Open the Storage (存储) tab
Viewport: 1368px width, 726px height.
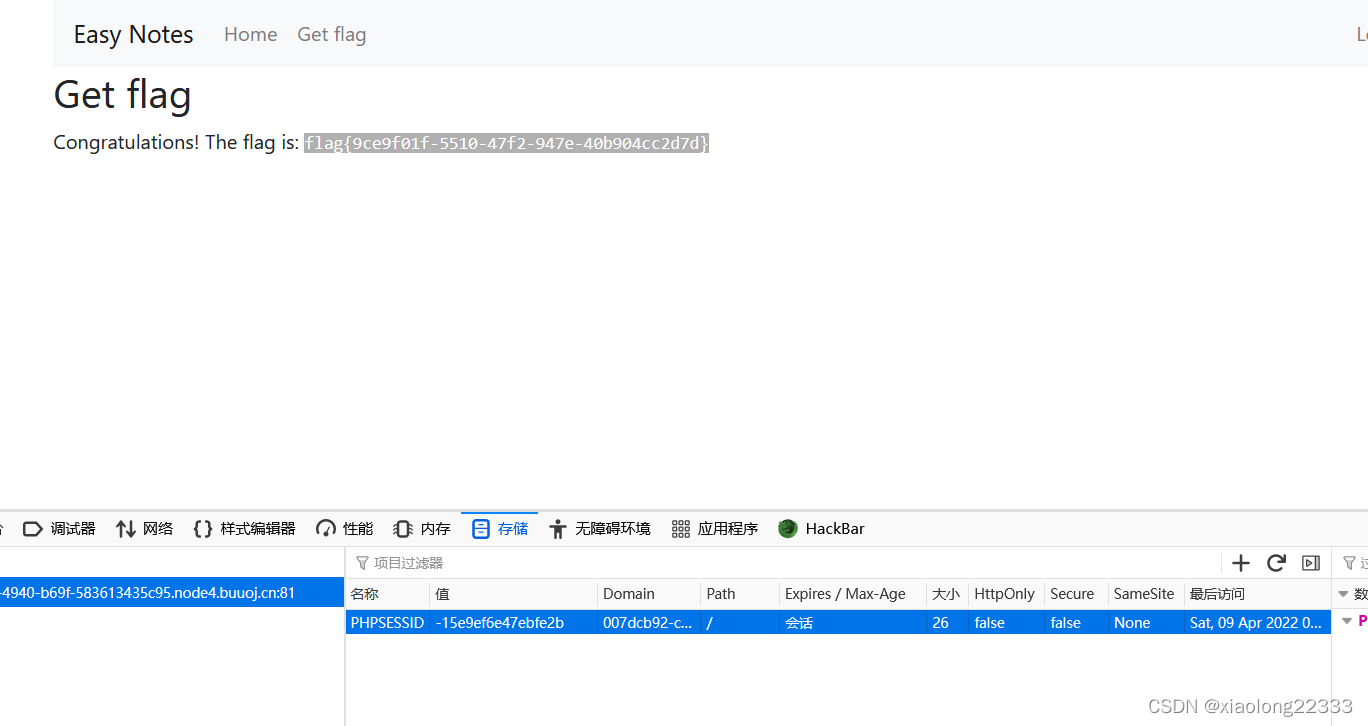point(500,529)
